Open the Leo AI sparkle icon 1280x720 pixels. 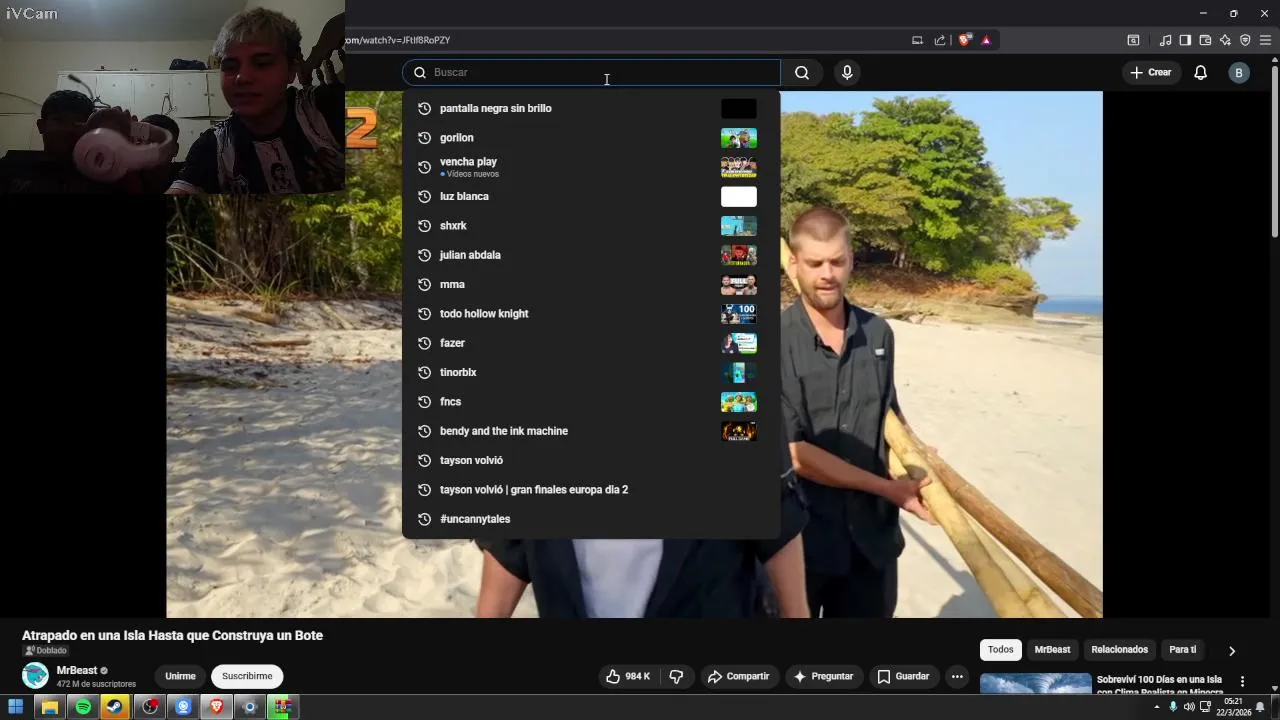tap(1225, 40)
